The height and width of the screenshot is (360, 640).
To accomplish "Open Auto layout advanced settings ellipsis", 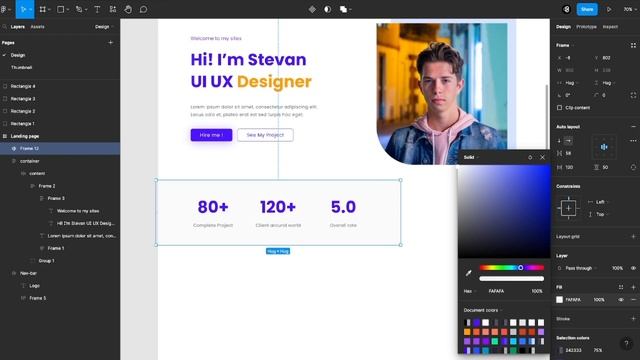I will [633, 141].
